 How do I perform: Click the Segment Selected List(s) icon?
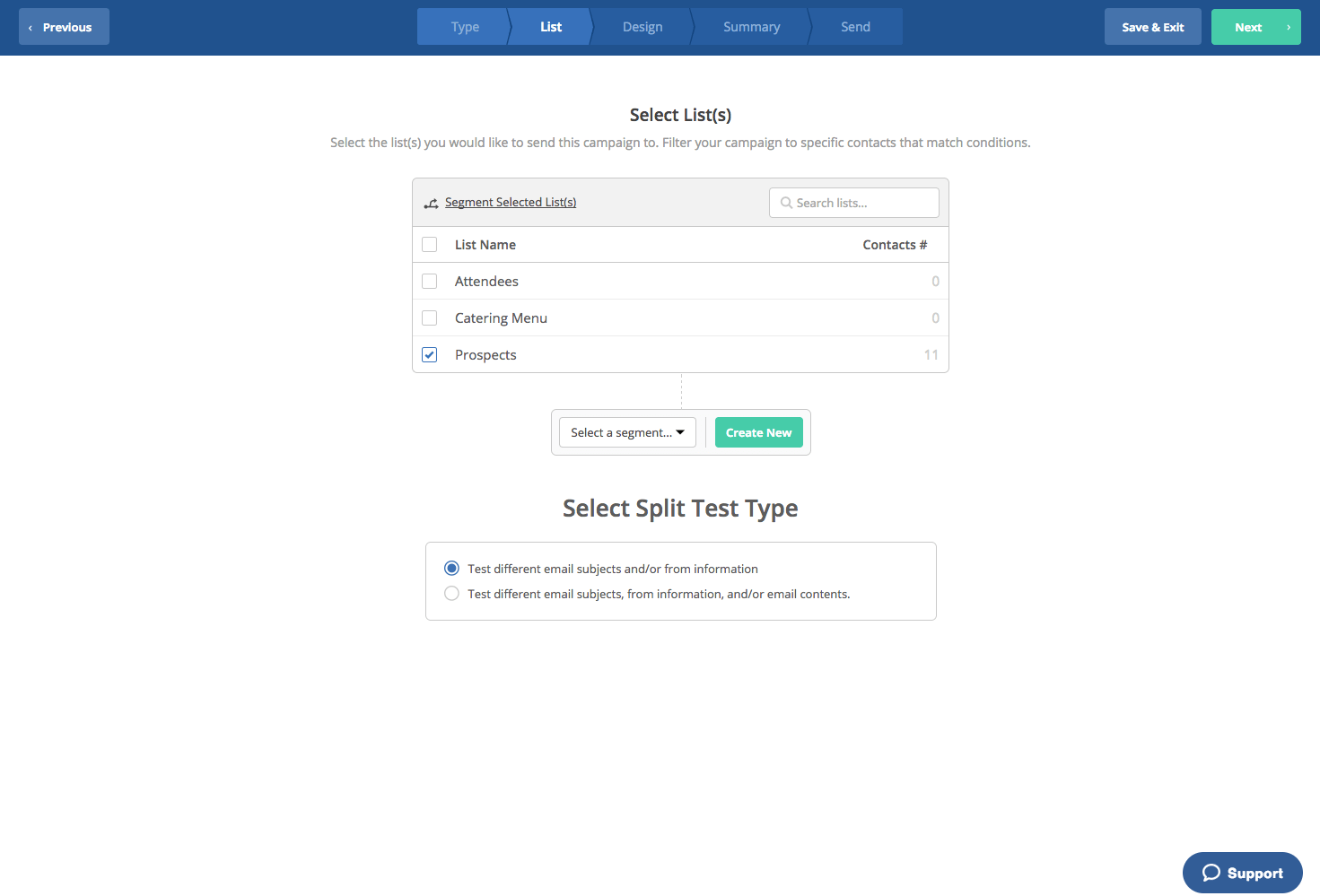(x=432, y=204)
